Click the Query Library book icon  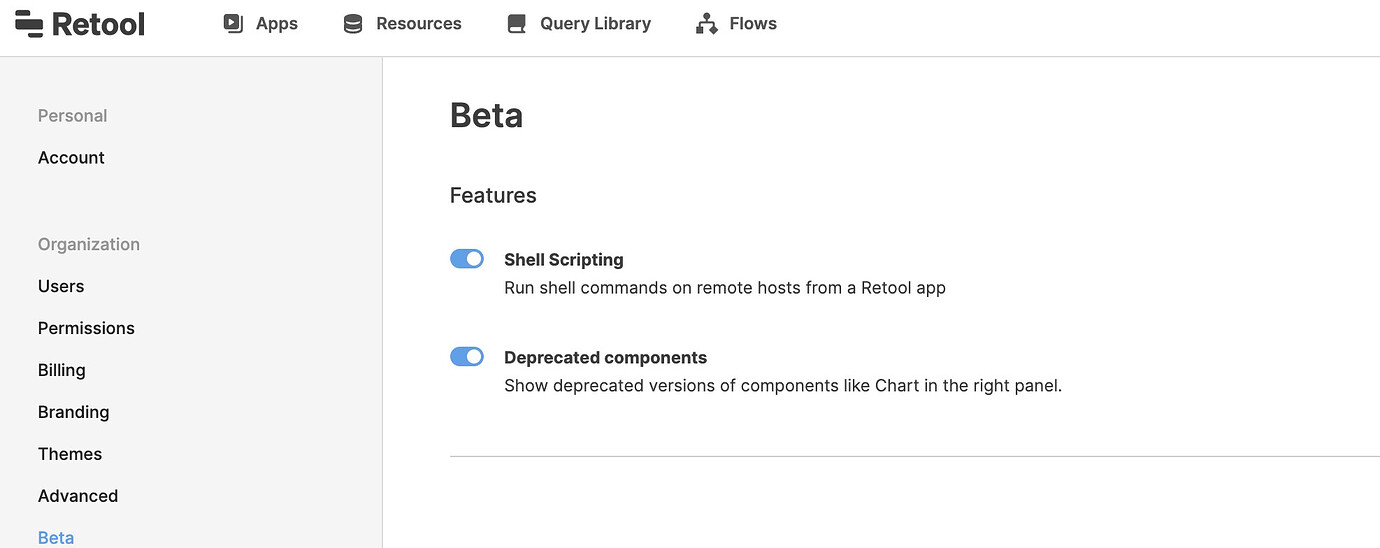pyautogui.click(x=516, y=23)
